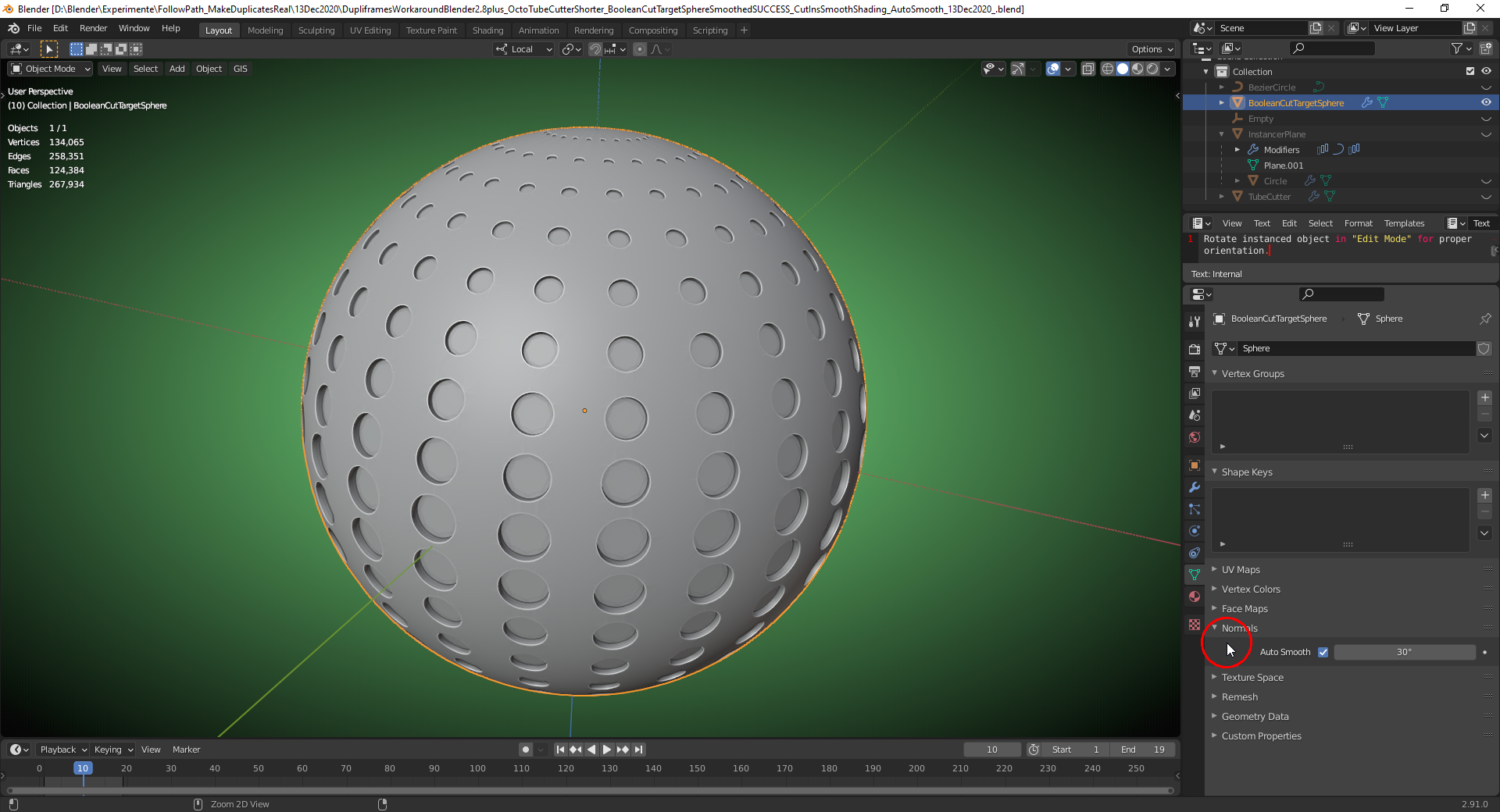
Task: Toggle the Auto Smooth checkbox
Action: point(1323,652)
